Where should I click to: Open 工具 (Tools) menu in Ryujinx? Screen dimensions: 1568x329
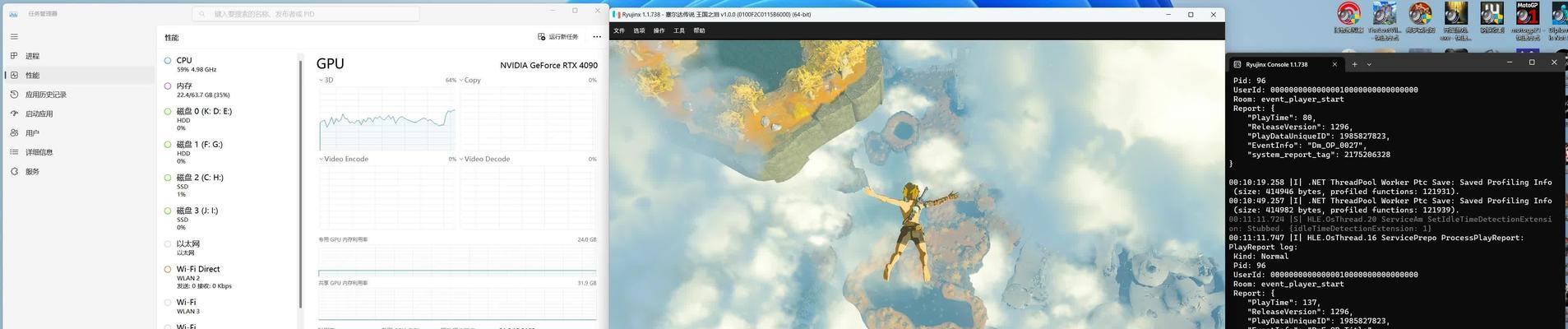click(x=679, y=30)
